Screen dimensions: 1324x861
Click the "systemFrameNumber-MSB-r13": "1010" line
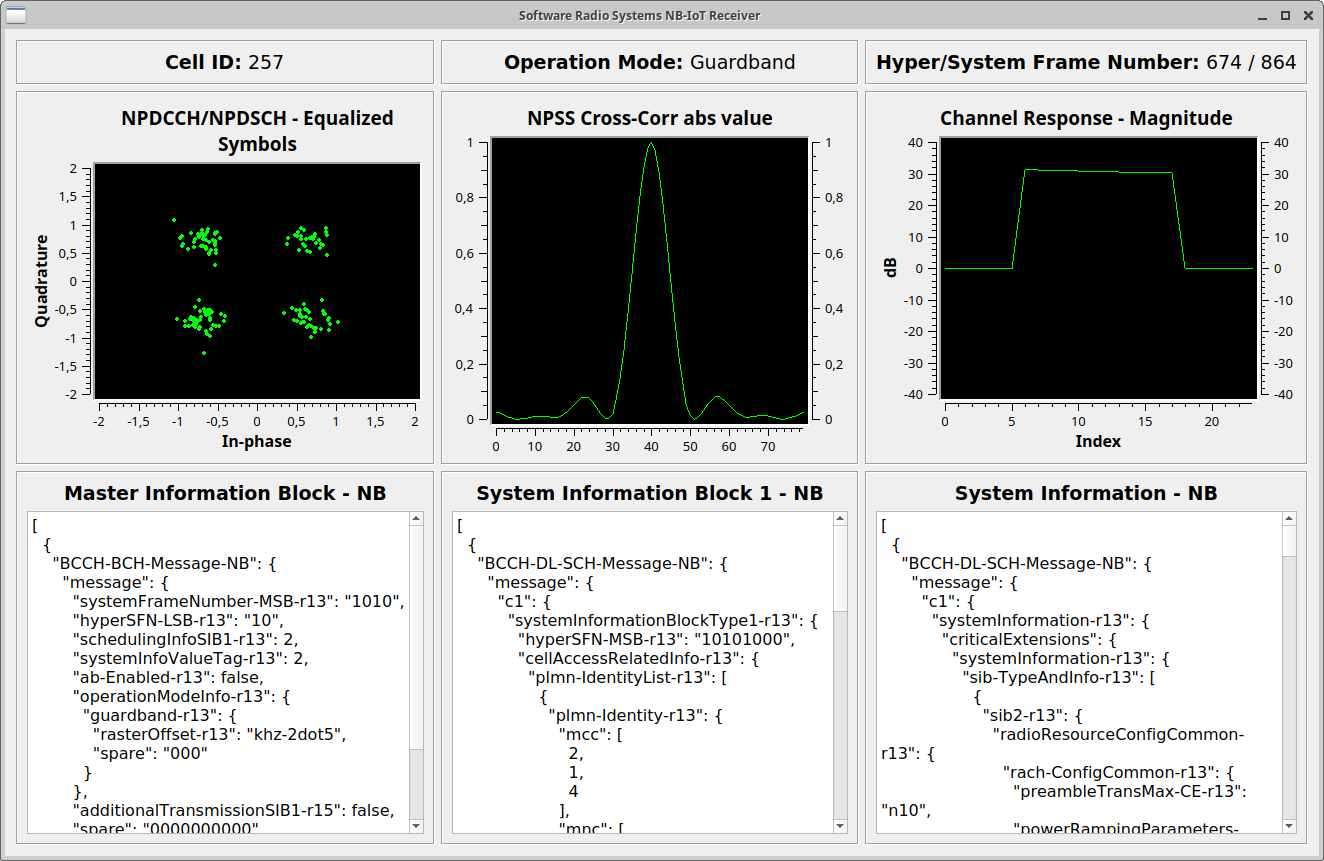(238, 601)
